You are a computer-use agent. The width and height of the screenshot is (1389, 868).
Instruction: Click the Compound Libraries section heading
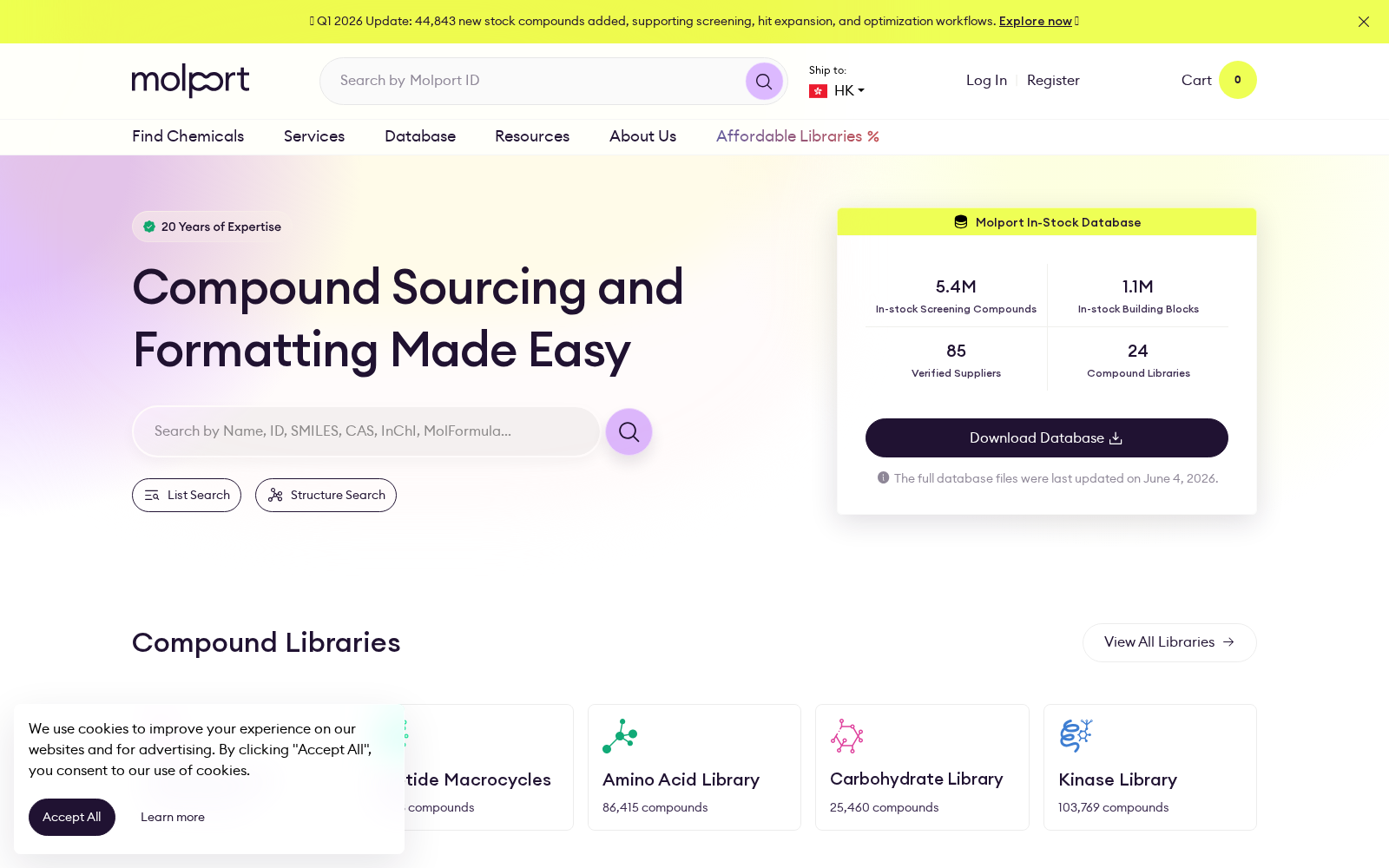pos(267,643)
